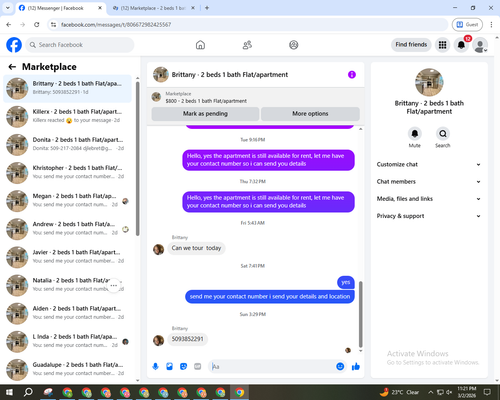
Task: Expand Privacy & support section
Action: (x=429, y=216)
